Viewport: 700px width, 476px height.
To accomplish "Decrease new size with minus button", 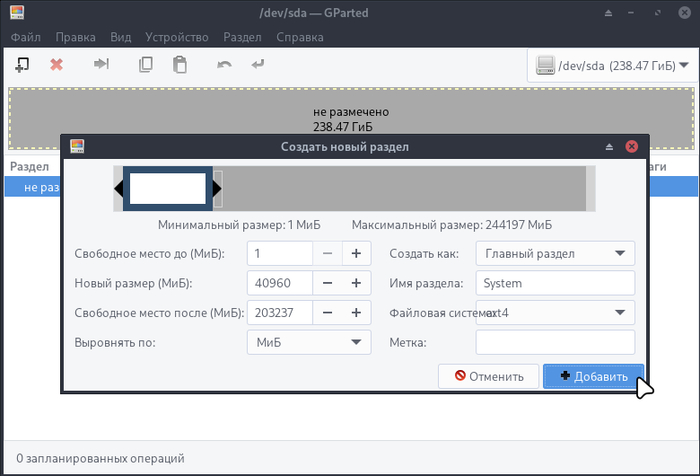I will click(327, 283).
